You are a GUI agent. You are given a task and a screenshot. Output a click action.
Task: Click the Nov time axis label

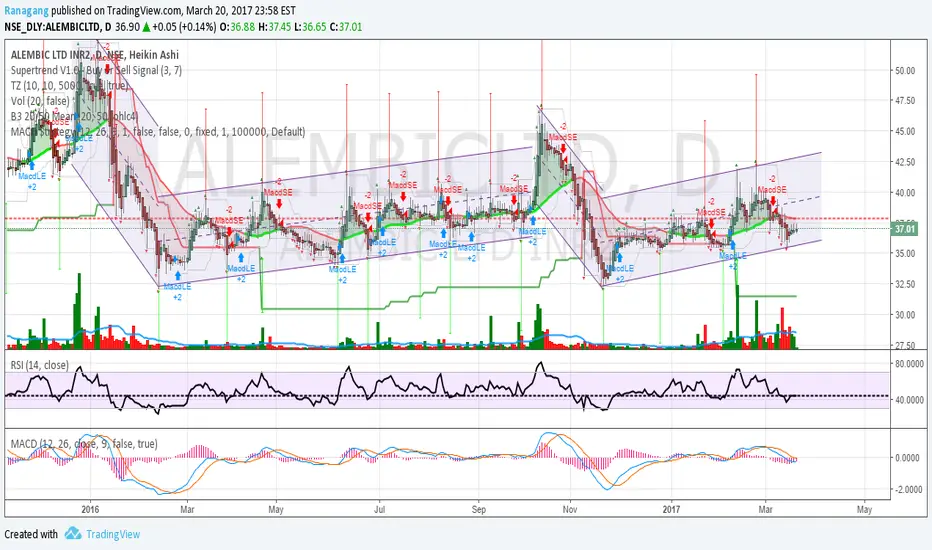pos(569,510)
